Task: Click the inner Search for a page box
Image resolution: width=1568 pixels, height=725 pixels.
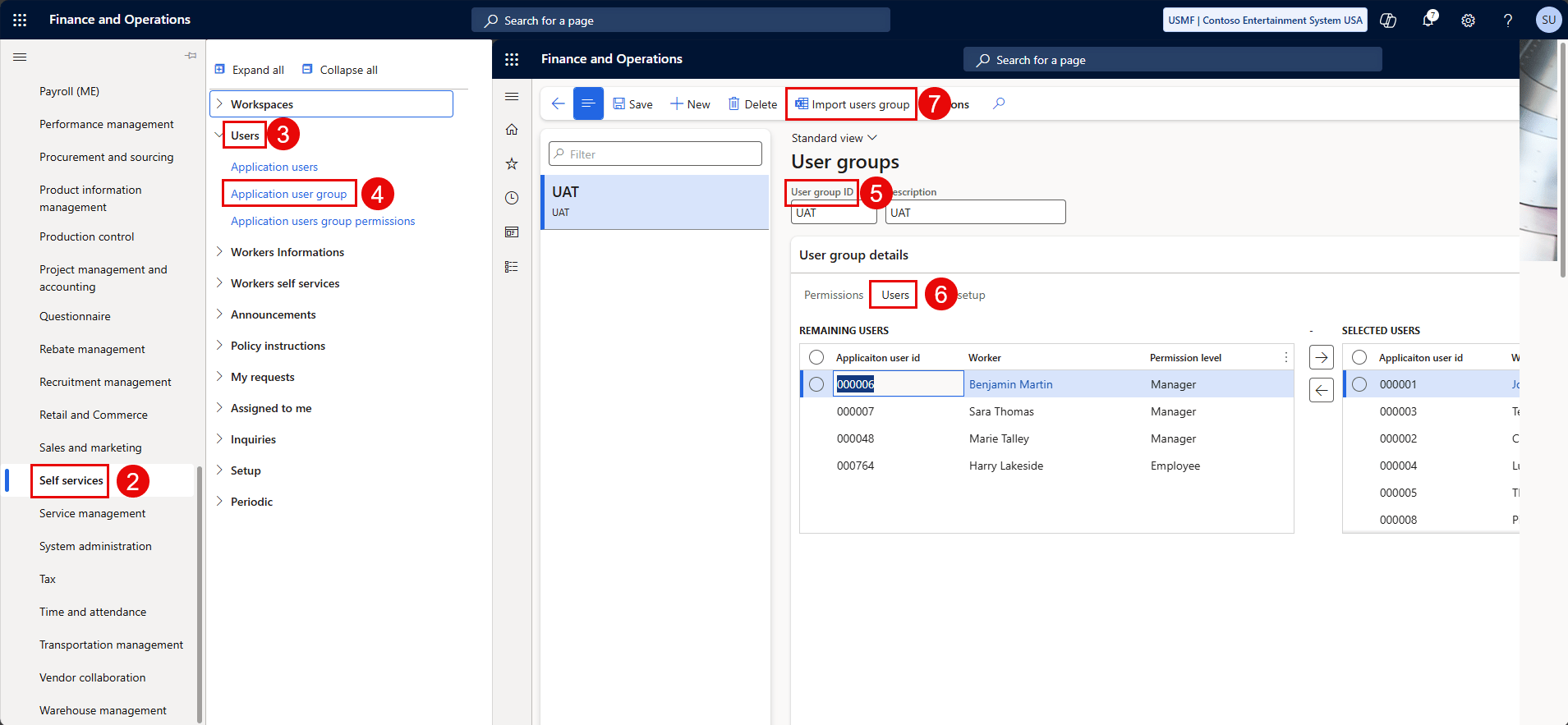Action: tap(1173, 60)
